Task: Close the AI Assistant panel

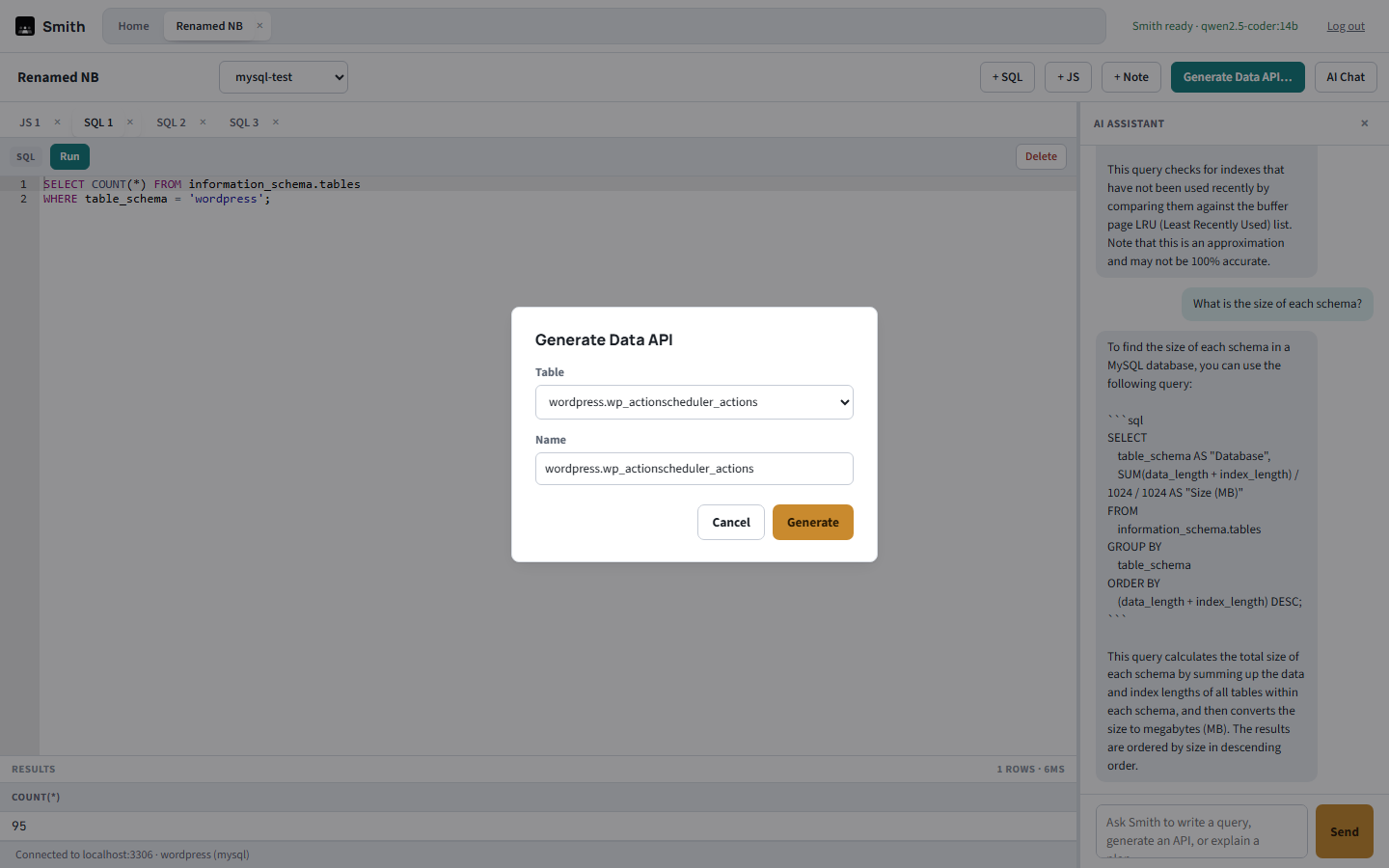Action: tap(1364, 123)
